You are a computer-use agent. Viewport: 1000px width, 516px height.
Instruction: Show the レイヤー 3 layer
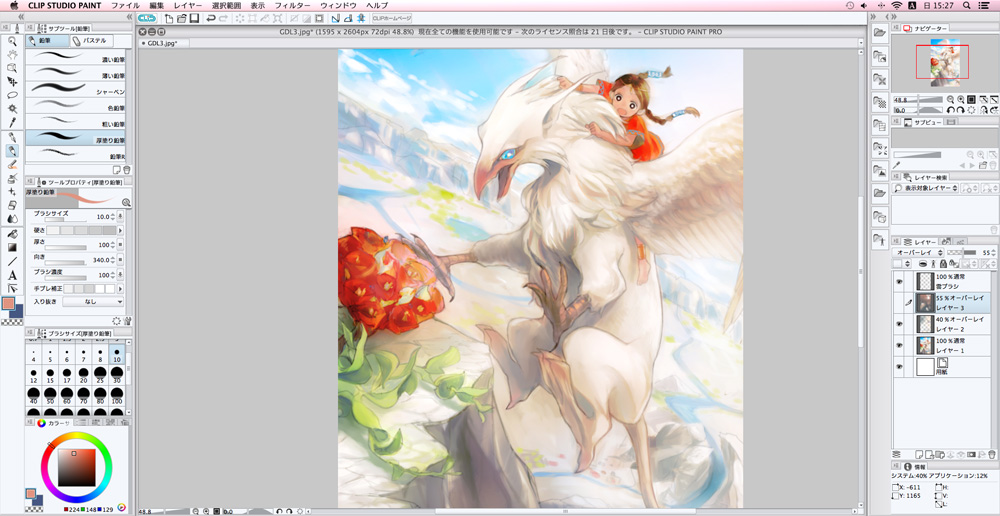(x=899, y=302)
